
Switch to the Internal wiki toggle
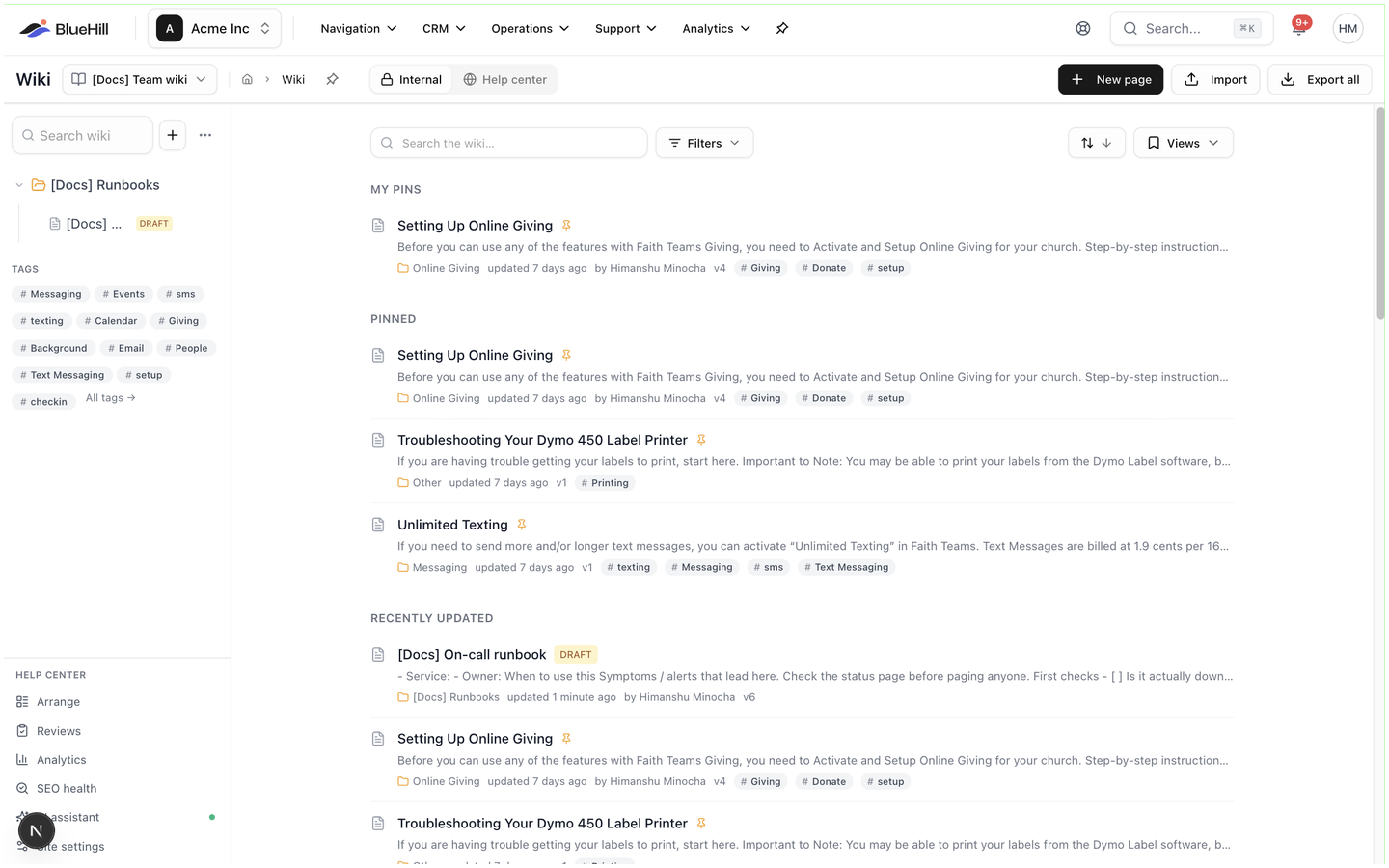click(411, 80)
